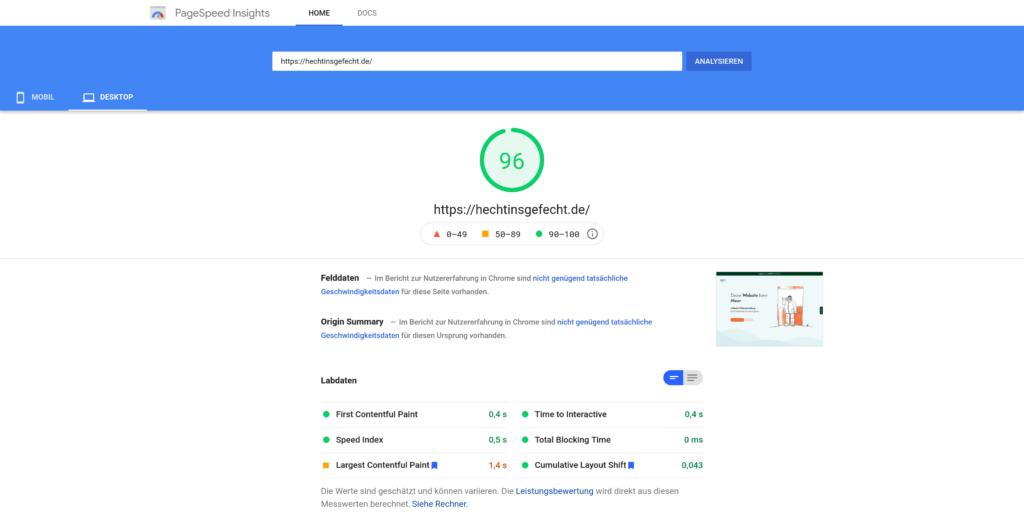Open Origin Summary 'Geschwindigkeitsdaten' link
The width and height of the screenshot is (1024, 517).
(360, 336)
